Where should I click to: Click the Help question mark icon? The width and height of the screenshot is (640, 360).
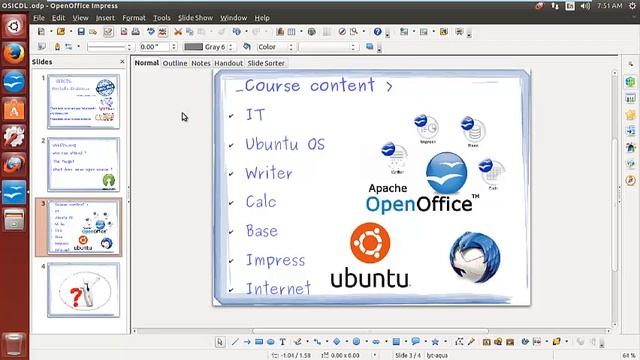pos(378,31)
